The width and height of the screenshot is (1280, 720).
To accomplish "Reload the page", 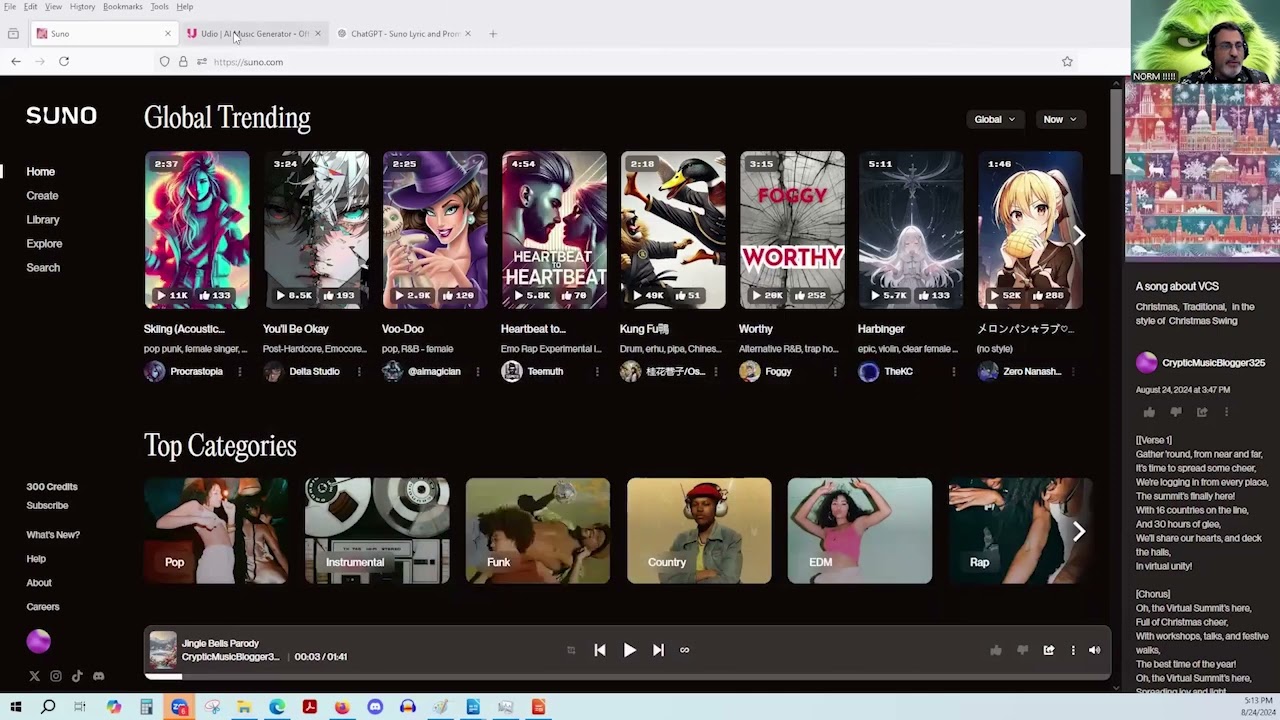I will [x=64, y=61].
